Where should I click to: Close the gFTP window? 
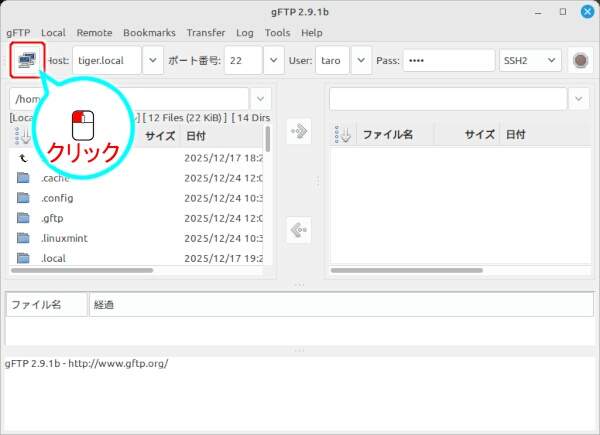[x=587, y=12]
